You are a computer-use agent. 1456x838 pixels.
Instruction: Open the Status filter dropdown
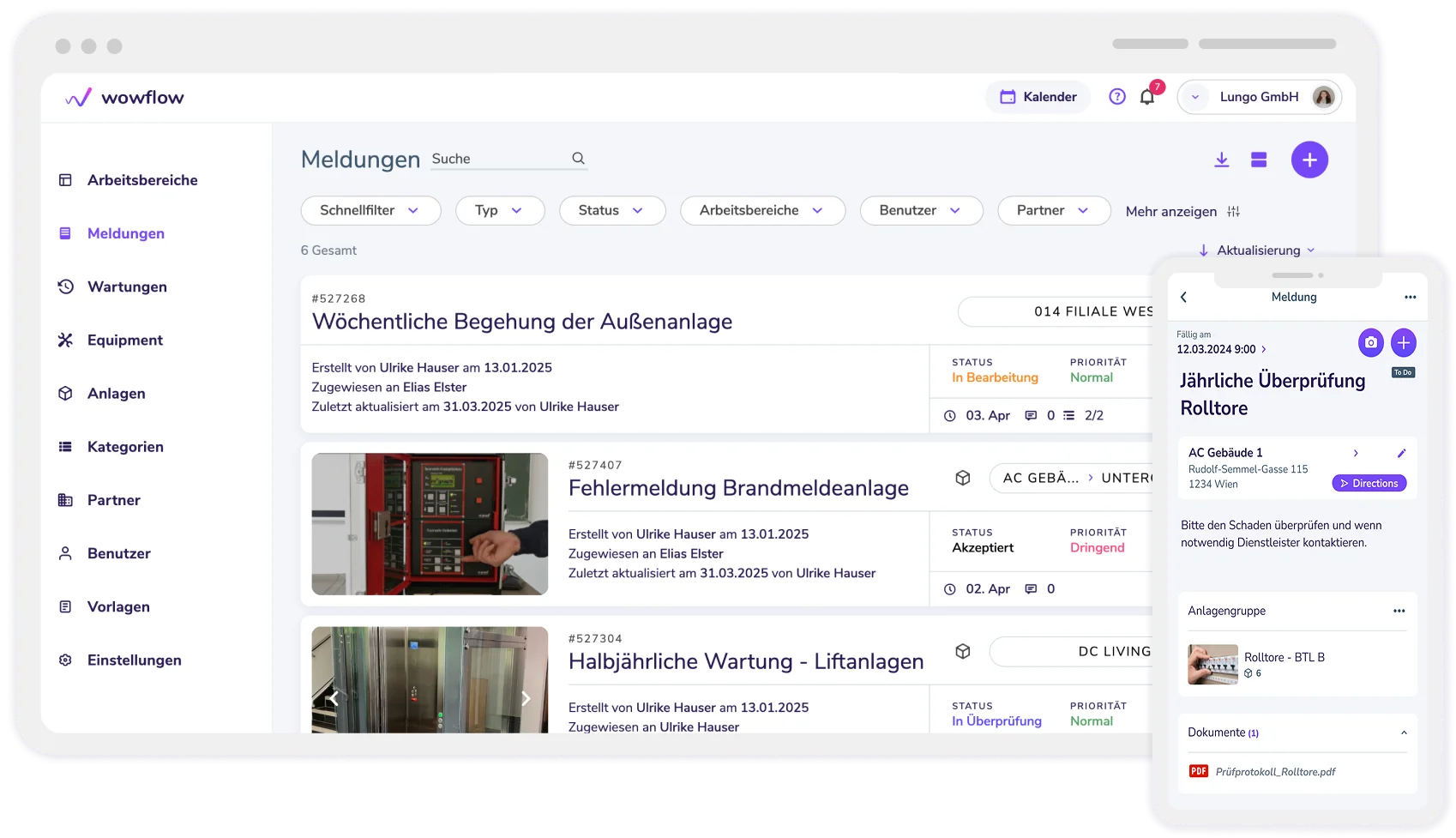(612, 210)
